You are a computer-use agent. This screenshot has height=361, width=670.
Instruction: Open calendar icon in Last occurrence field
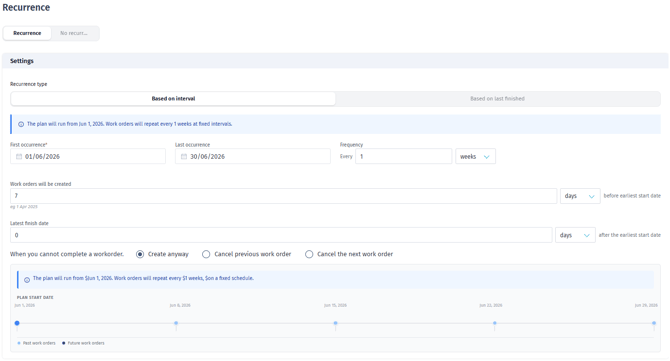click(184, 156)
